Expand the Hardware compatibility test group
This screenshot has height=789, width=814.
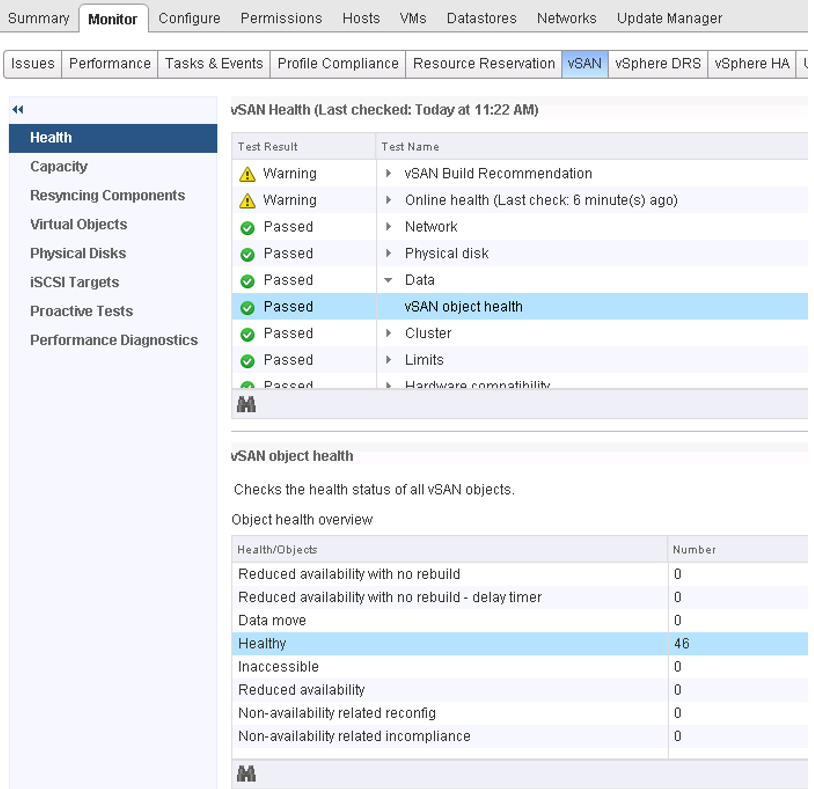[x=388, y=385]
